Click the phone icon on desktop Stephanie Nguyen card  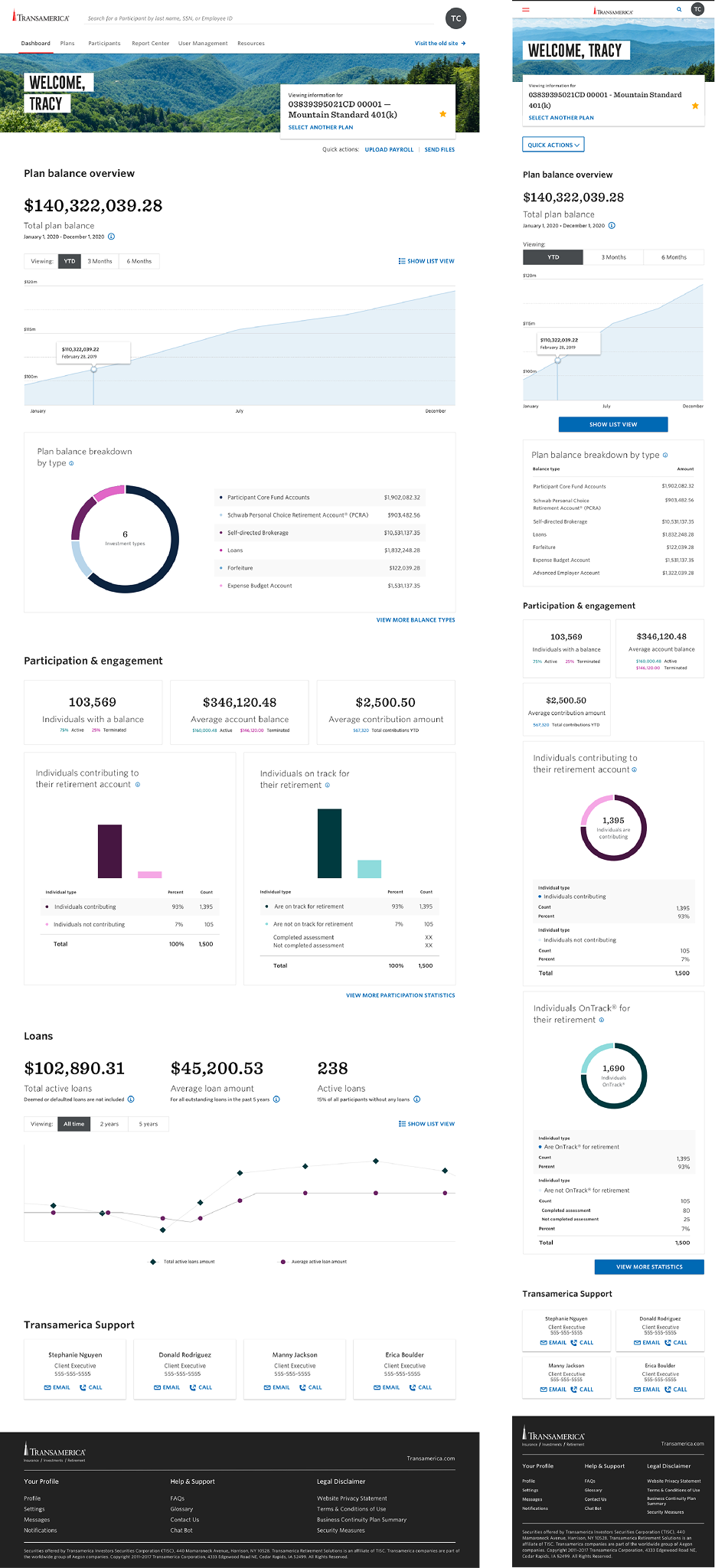click(x=83, y=1387)
